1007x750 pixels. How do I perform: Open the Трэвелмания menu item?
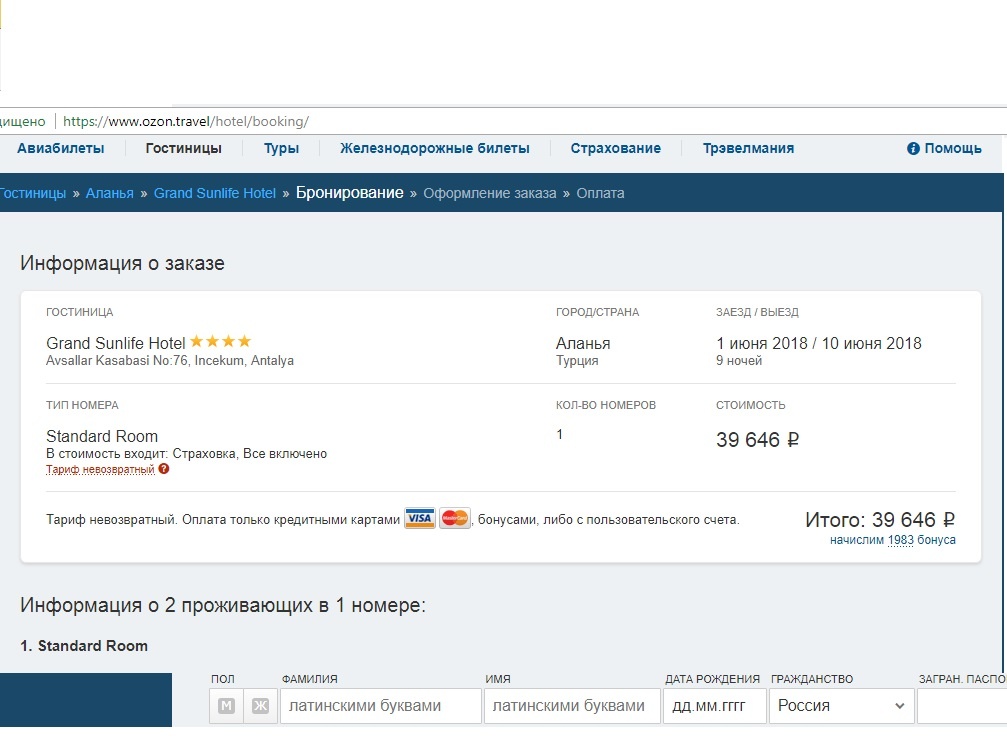click(x=748, y=148)
